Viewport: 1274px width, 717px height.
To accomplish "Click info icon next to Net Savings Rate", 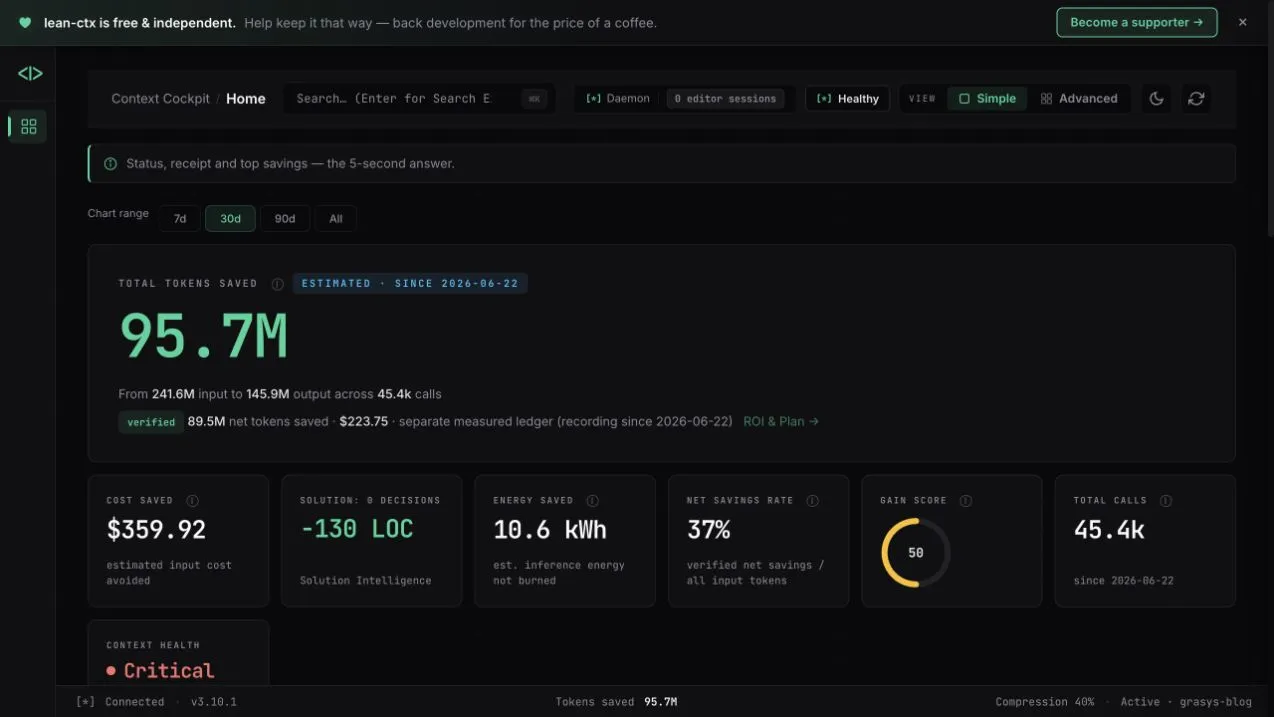I will coord(812,500).
